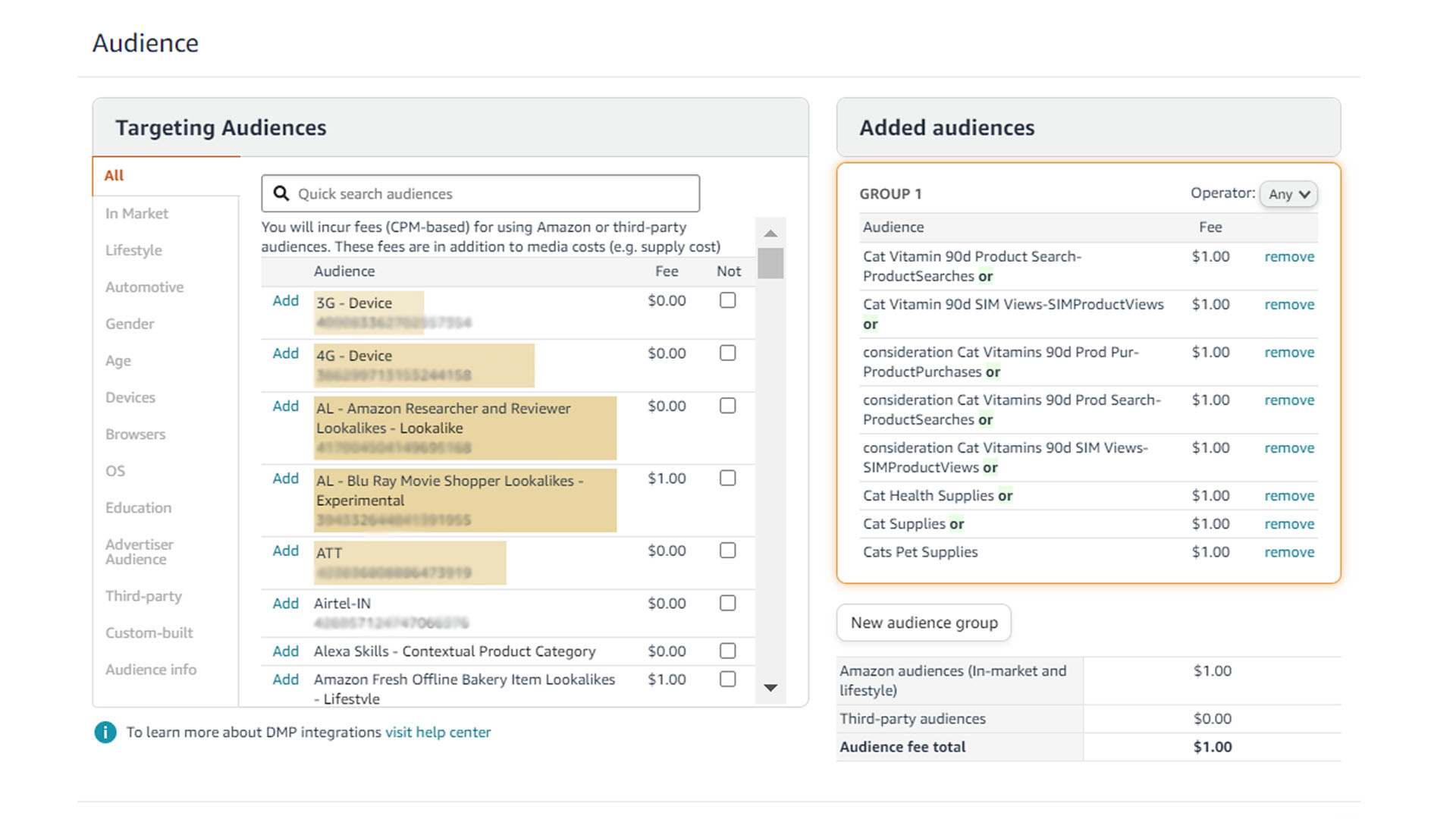Open the visit help center link
Image resolution: width=1456 pixels, height=819 pixels.
[x=438, y=732]
